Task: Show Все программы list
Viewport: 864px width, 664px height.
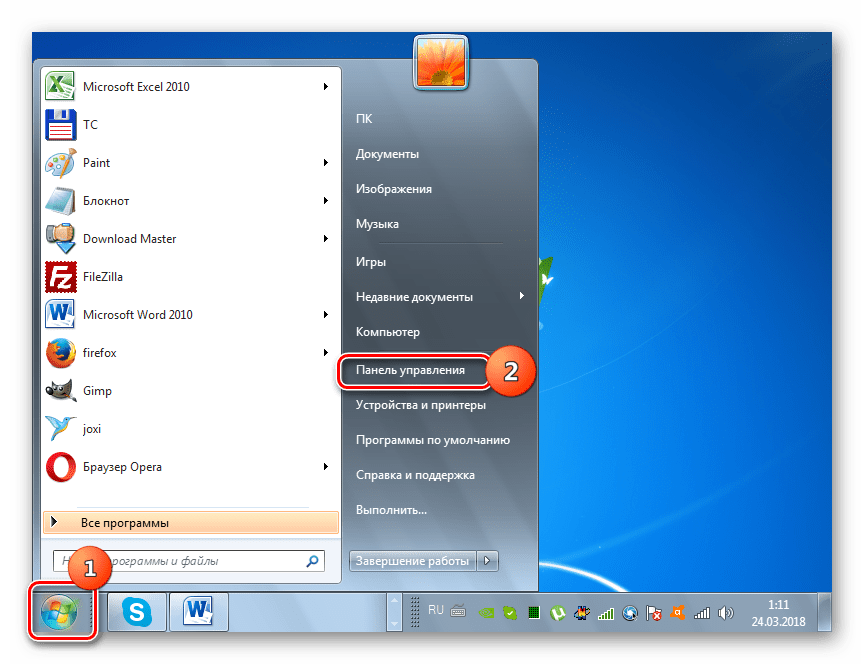Action: coord(191,522)
